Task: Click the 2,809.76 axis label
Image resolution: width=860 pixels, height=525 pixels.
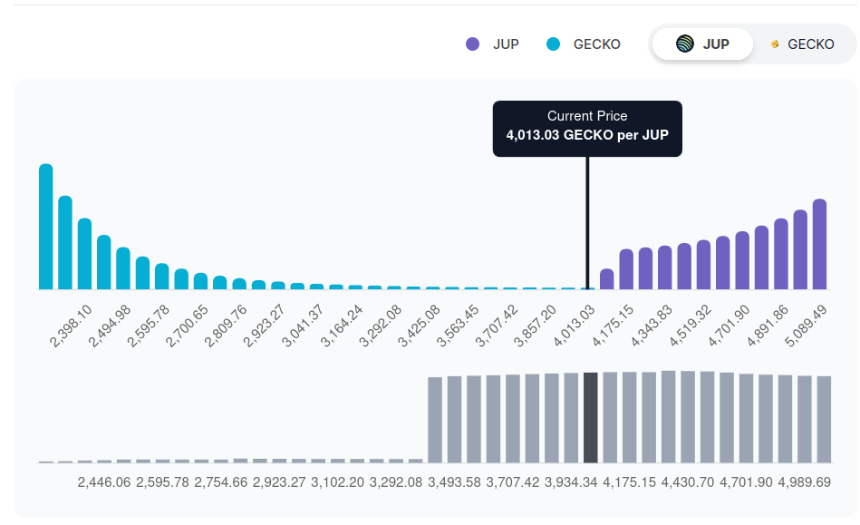Action: 225,326
